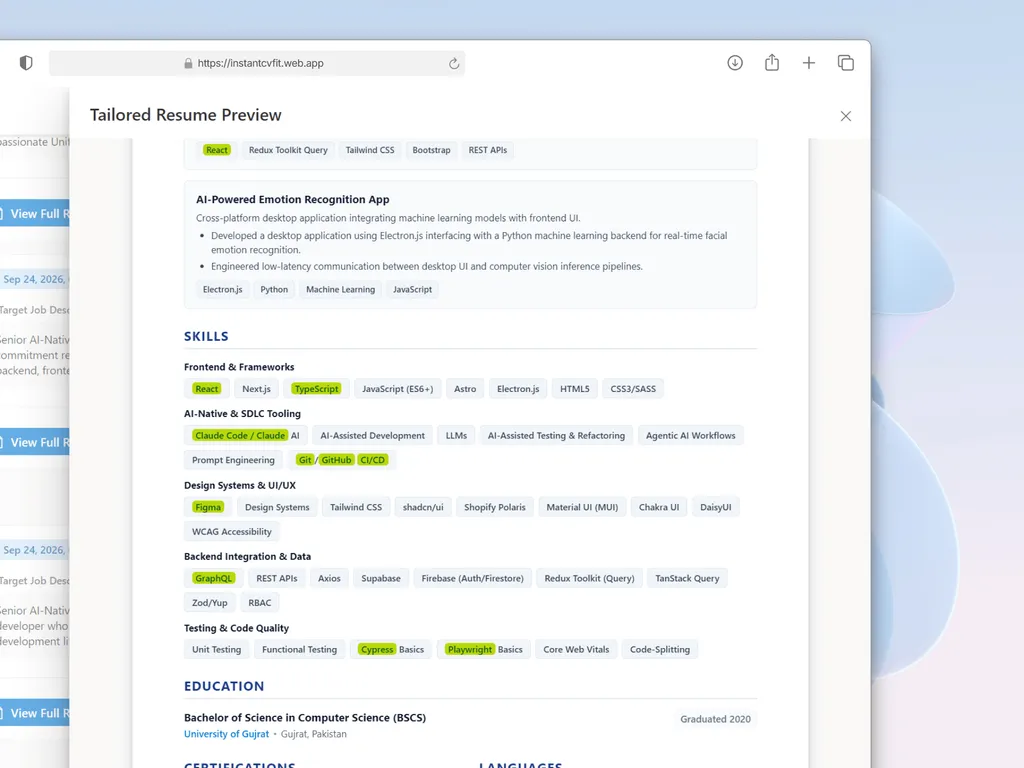
Task: Select the Next.js skill chip
Action: (x=257, y=389)
